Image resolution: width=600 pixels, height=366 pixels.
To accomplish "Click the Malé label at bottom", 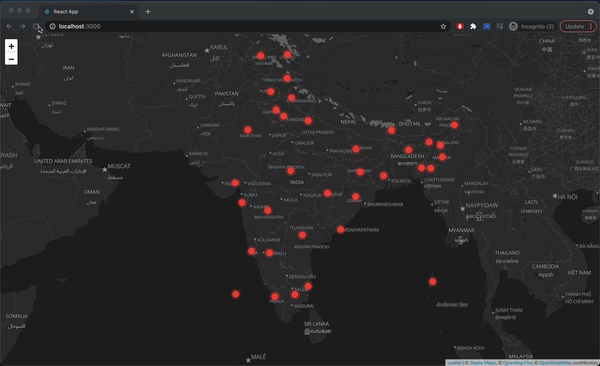I will pyautogui.click(x=259, y=357).
